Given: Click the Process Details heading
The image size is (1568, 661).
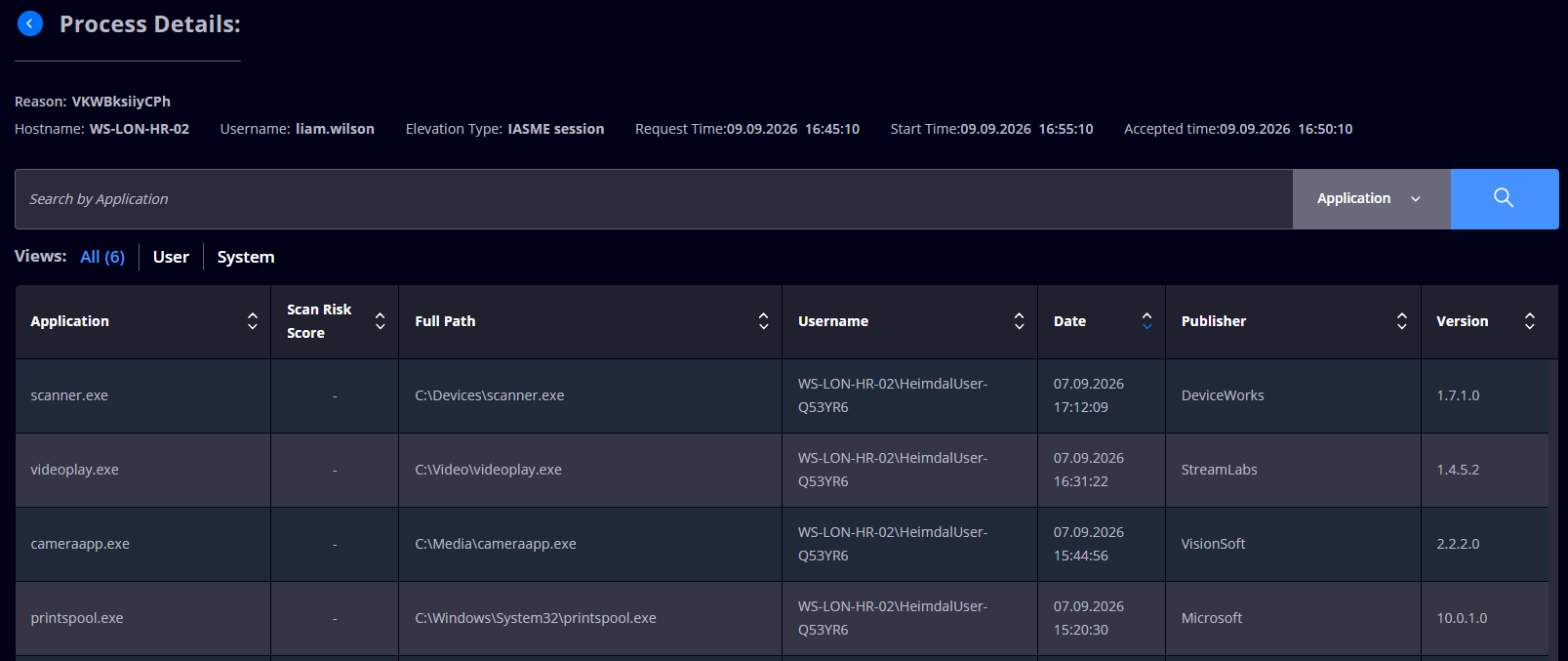Looking at the screenshot, I should coord(150,24).
